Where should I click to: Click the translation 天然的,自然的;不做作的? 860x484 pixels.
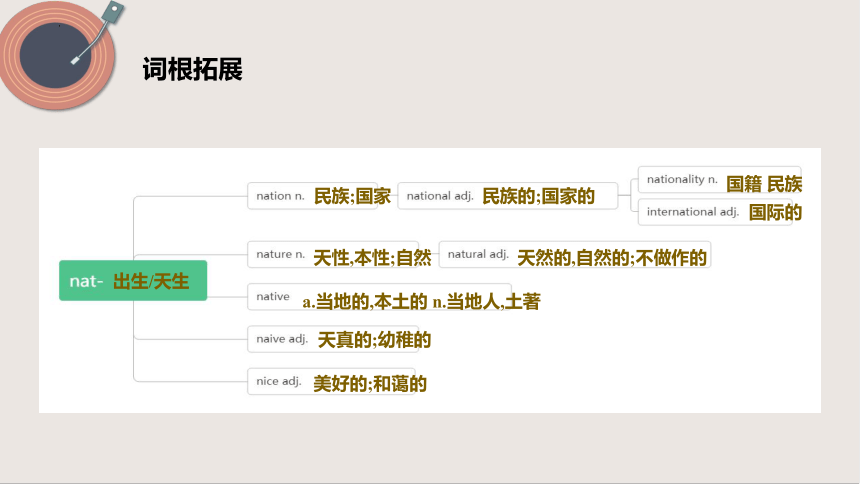612,257
